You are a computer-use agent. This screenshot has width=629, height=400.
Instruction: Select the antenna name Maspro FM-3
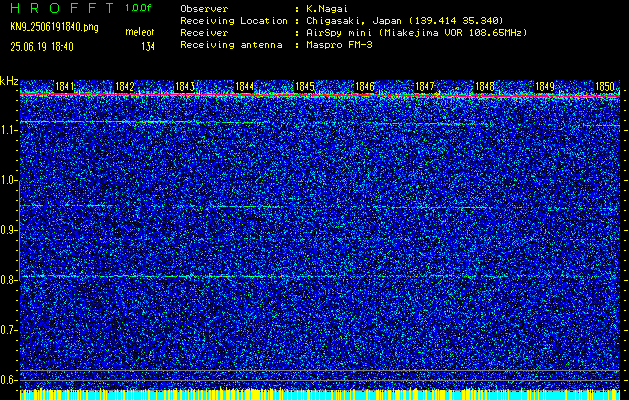coord(339,45)
